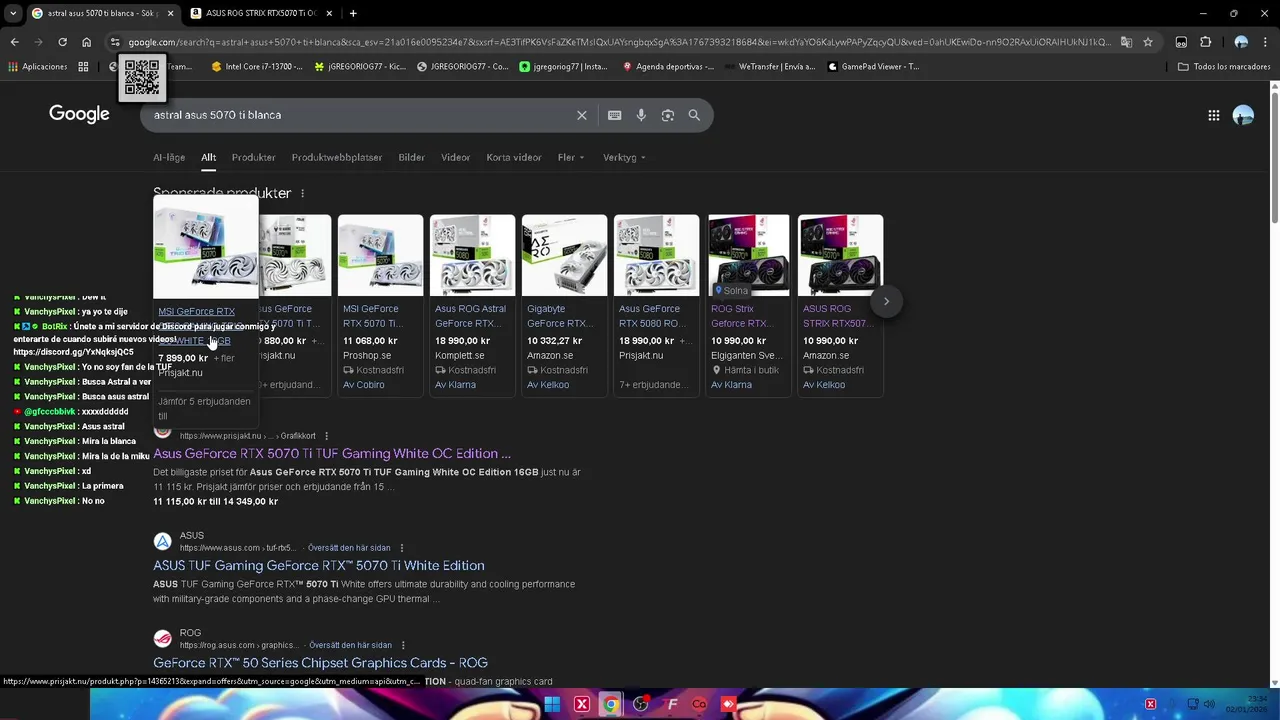Image resolution: width=1280 pixels, height=720 pixels.
Task: Open more options for ROG result
Action: click(x=403, y=645)
